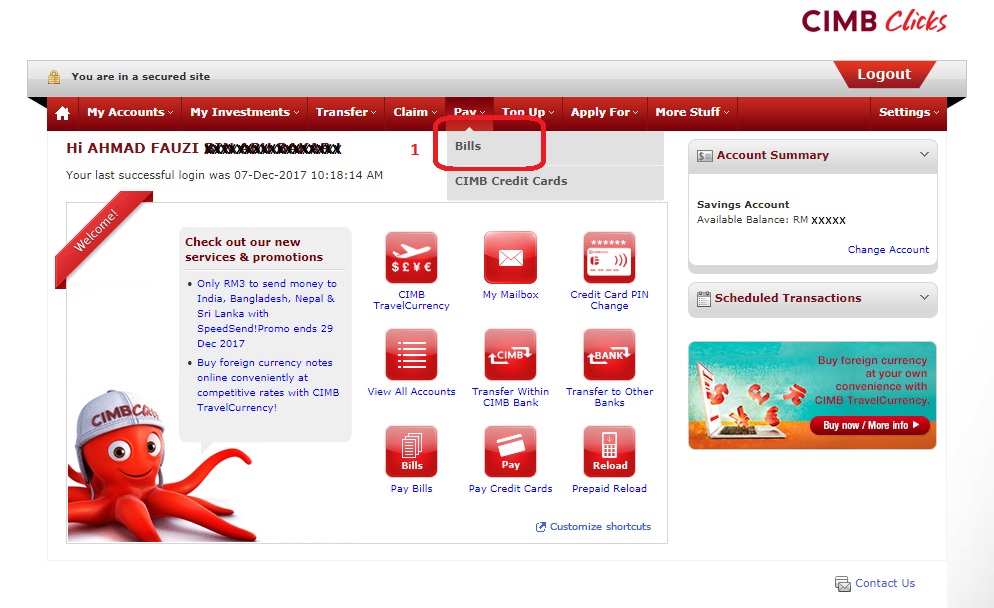Open Buy foreign currency notes promo link
994x608 pixels.
pyautogui.click(x=268, y=385)
